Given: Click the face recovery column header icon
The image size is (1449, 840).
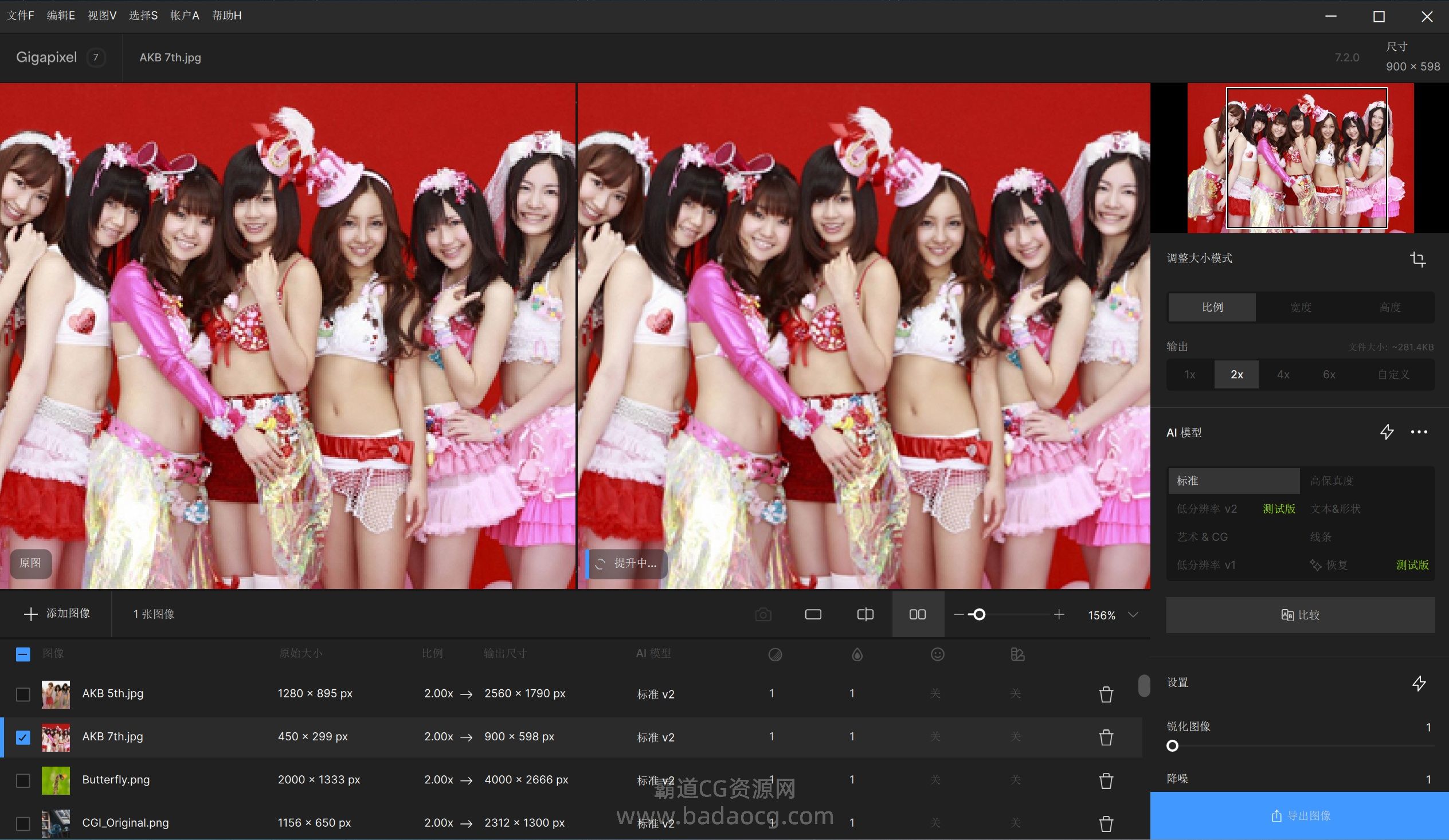Looking at the screenshot, I should 937,654.
